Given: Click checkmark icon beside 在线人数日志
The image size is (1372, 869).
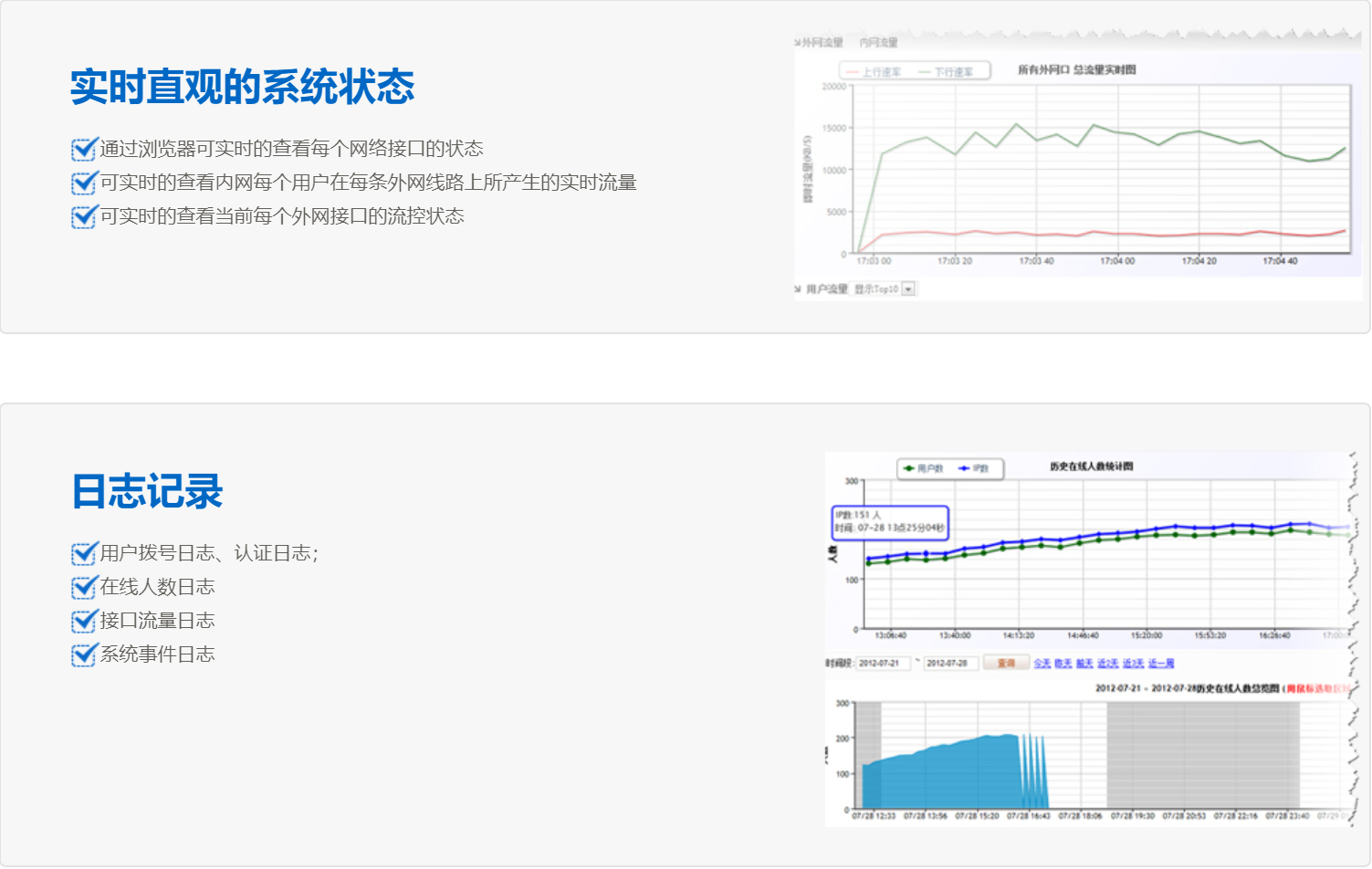Looking at the screenshot, I should coord(84,587).
